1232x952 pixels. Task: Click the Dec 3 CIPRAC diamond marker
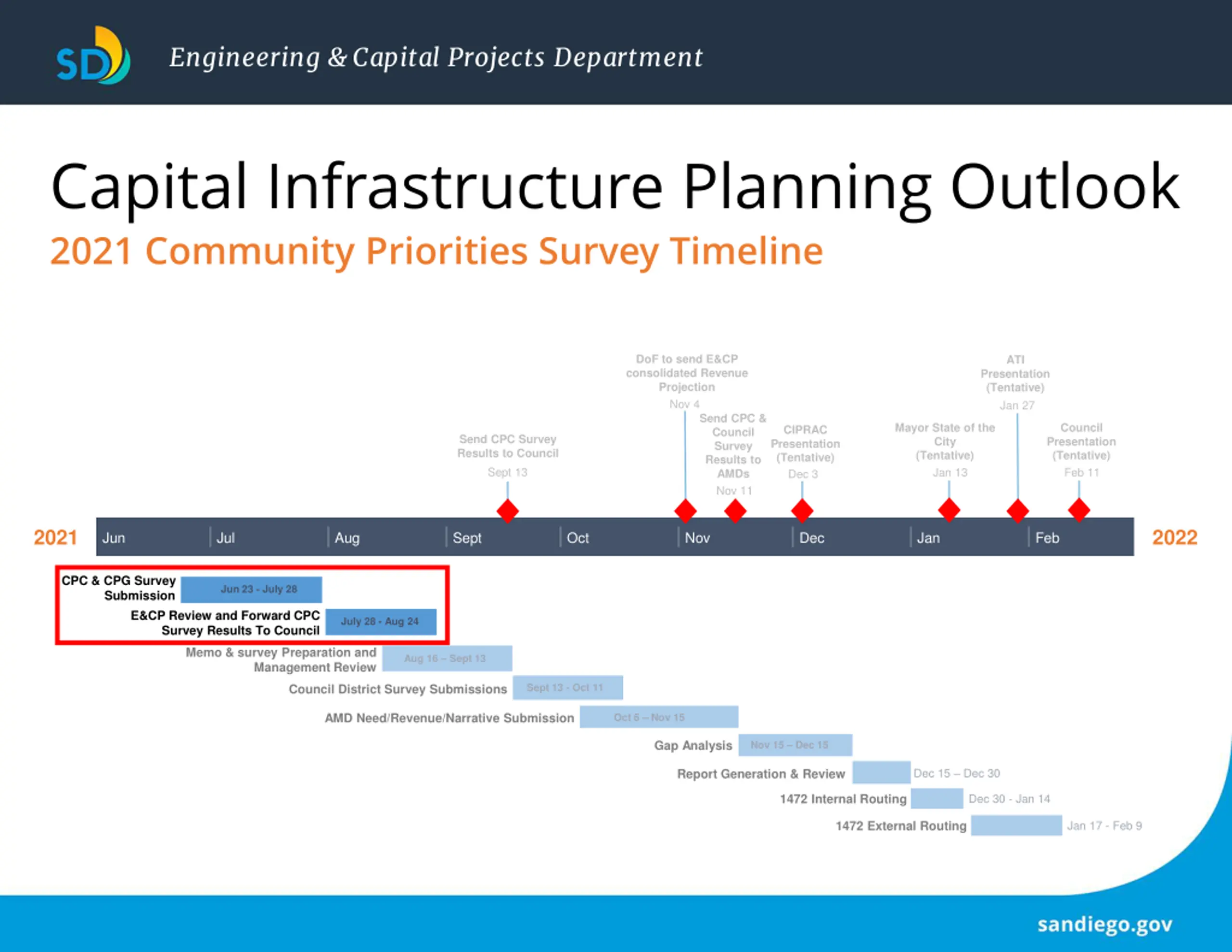pyautogui.click(x=802, y=511)
